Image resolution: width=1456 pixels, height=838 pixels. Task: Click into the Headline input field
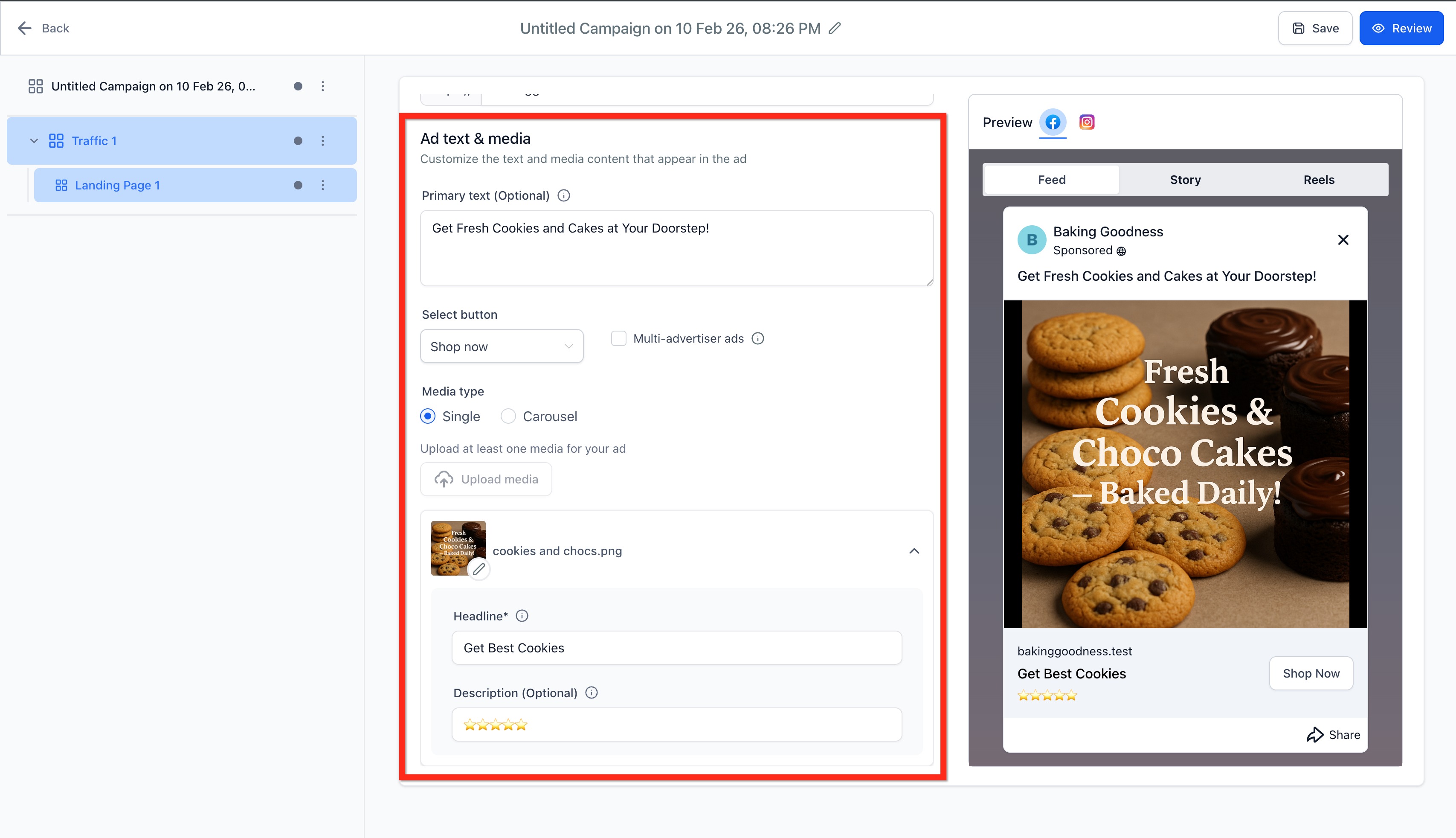(x=676, y=648)
